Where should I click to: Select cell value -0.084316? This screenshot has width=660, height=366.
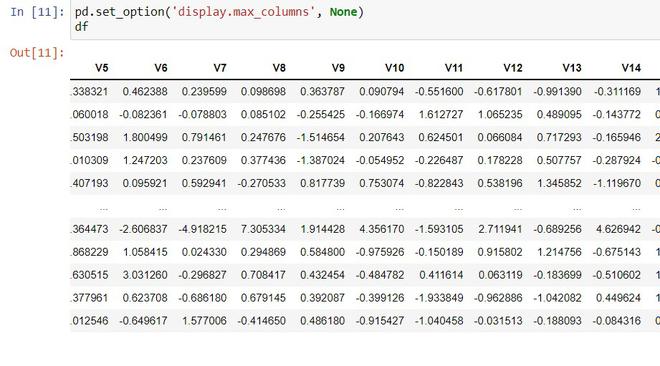[617, 321]
